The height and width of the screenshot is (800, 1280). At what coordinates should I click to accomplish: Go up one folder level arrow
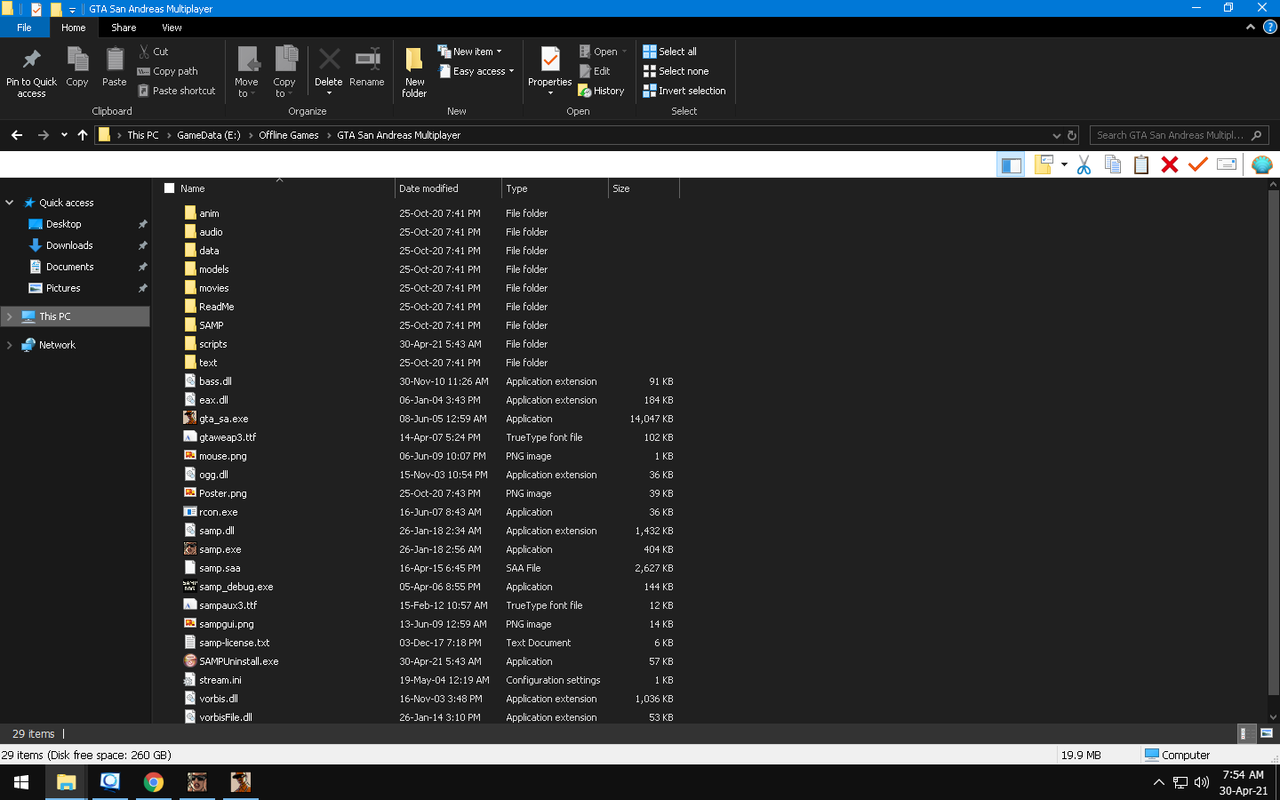(x=82, y=135)
